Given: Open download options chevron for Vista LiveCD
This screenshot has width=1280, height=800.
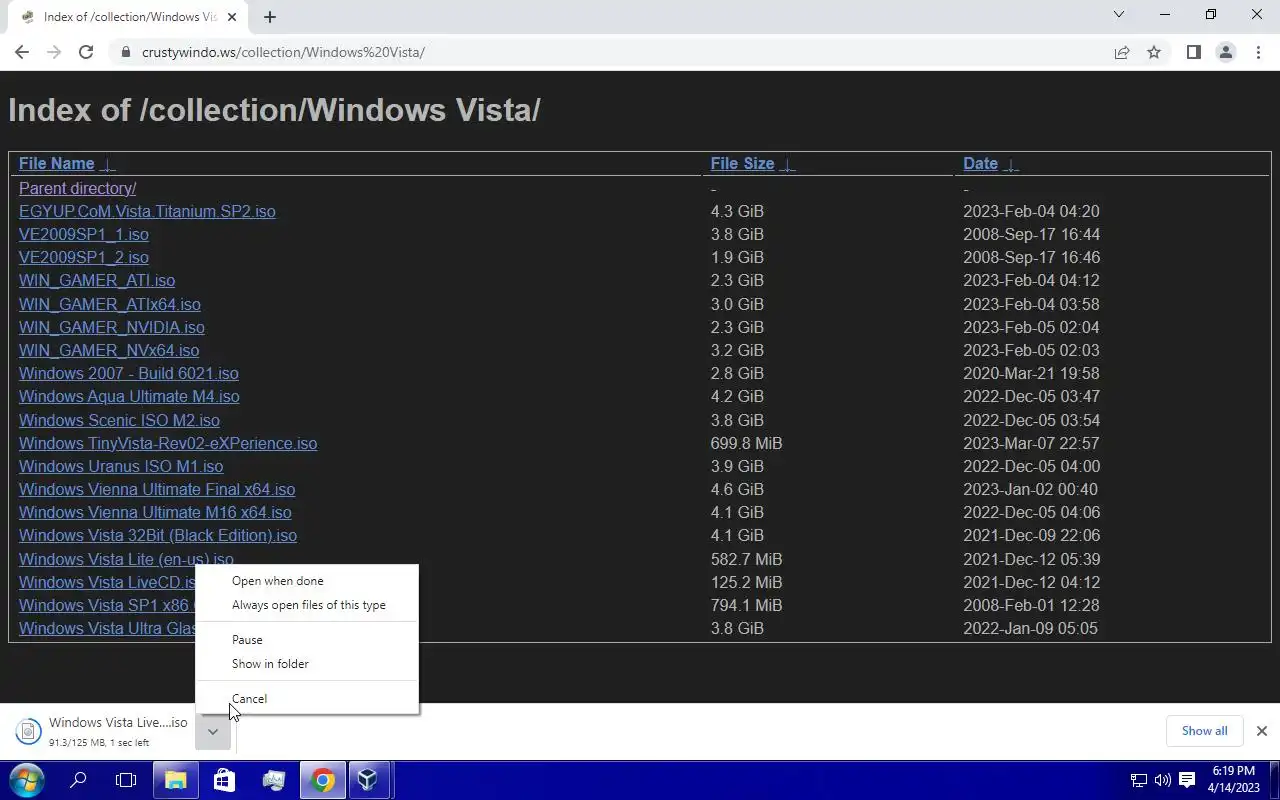Looking at the screenshot, I should pyautogui.click(x=212, y=732).
